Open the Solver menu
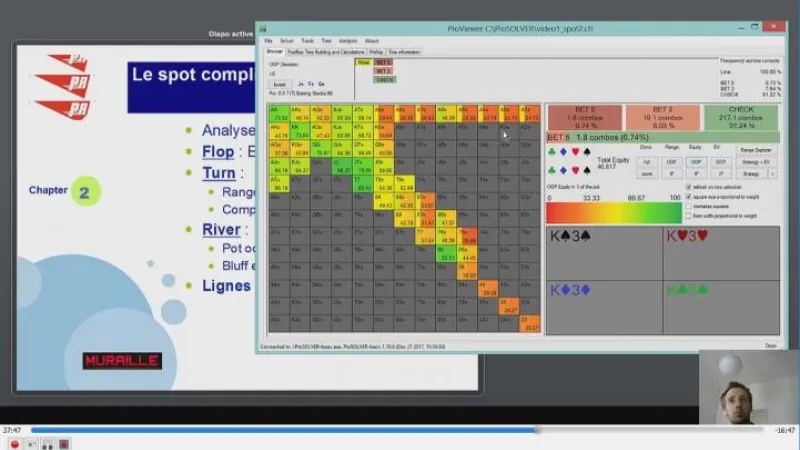The image size is (800, 450). [286, 41]
